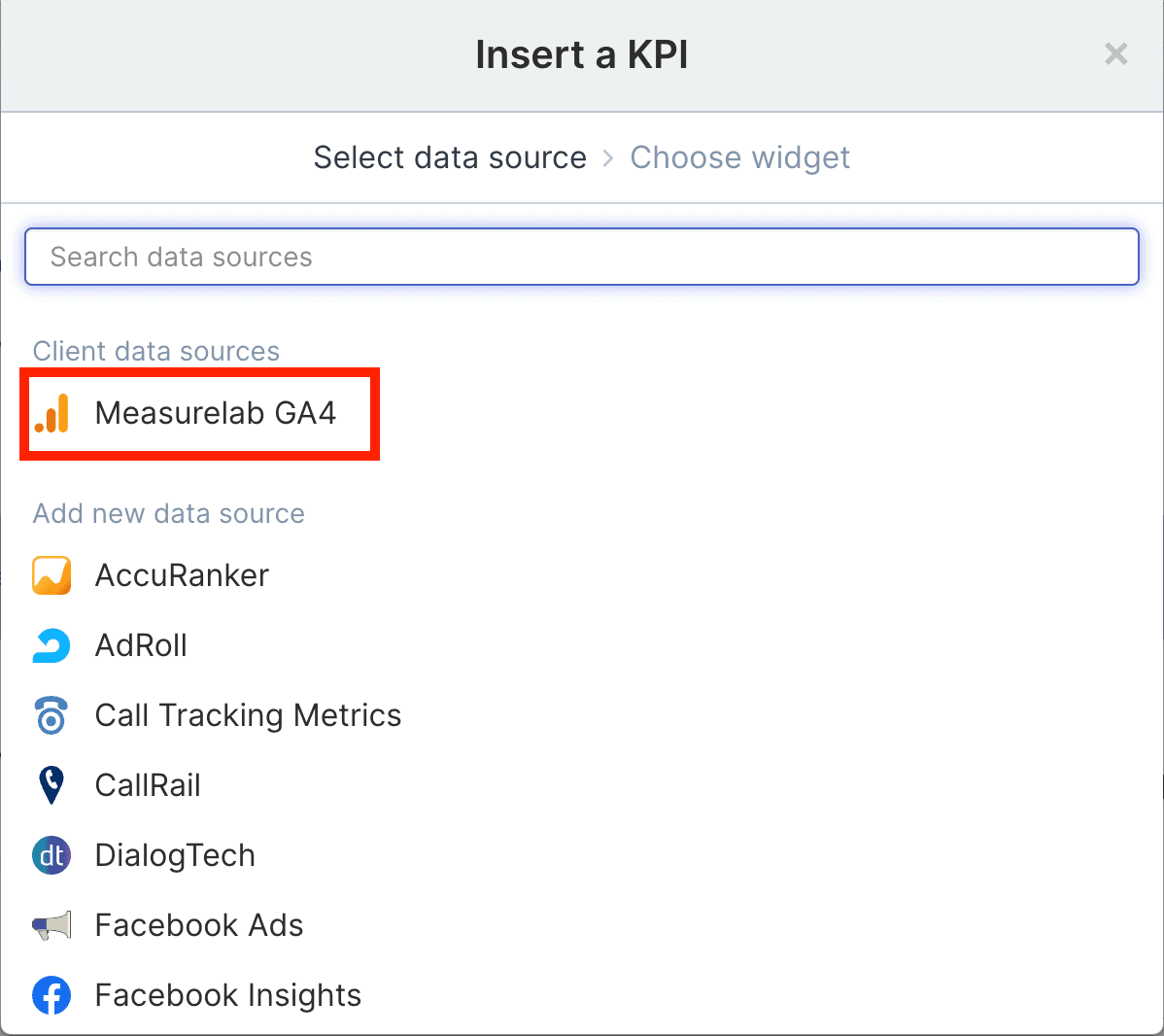Click the Facebook Ads megaphone icon
The image size is (1164, 1036).
pyautogui.click(x=51, y=925)
